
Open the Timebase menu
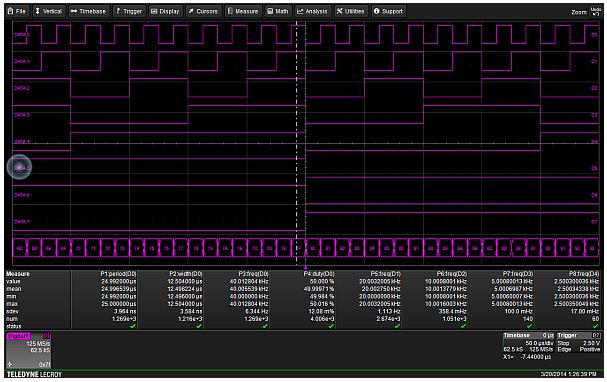pos(88,11)
